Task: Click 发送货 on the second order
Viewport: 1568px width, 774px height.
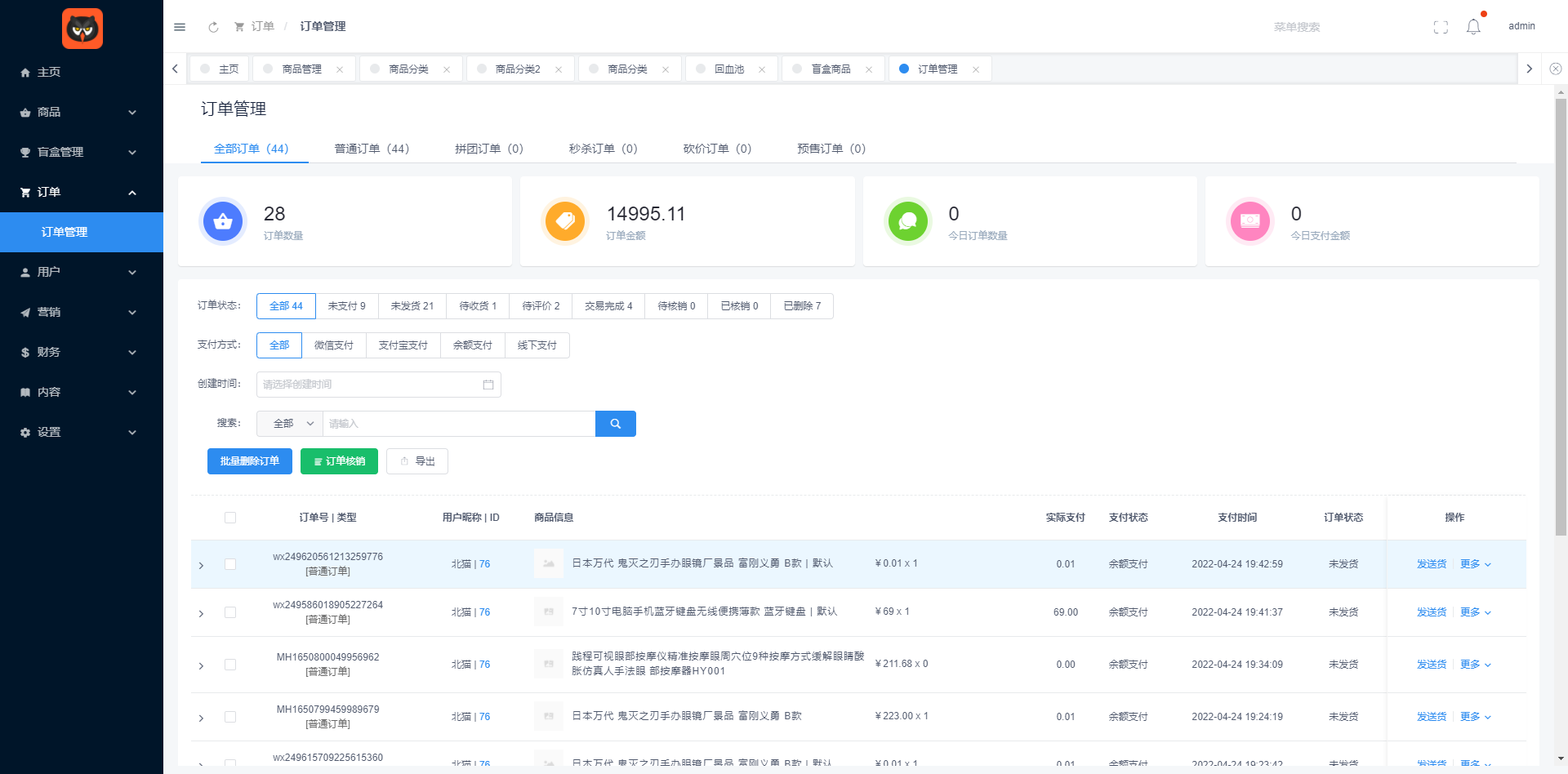Action: pos(1431,612)
